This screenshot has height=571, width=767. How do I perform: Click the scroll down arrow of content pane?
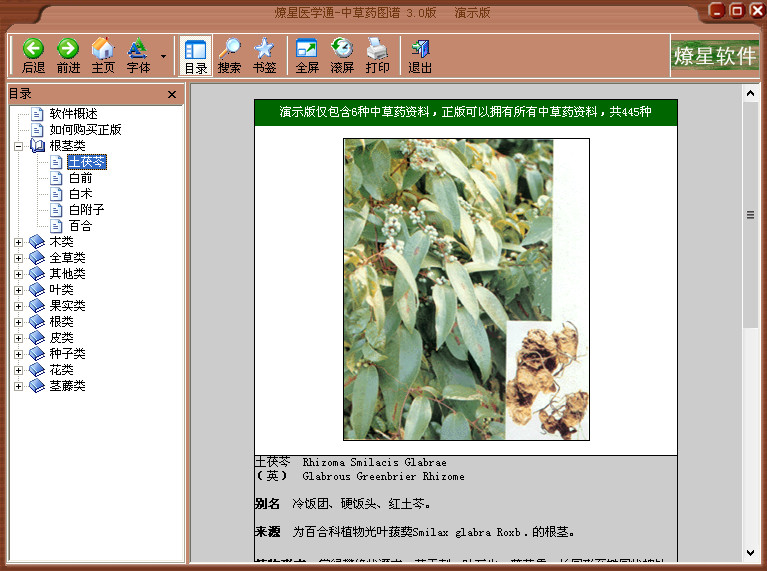pos(750,553)
